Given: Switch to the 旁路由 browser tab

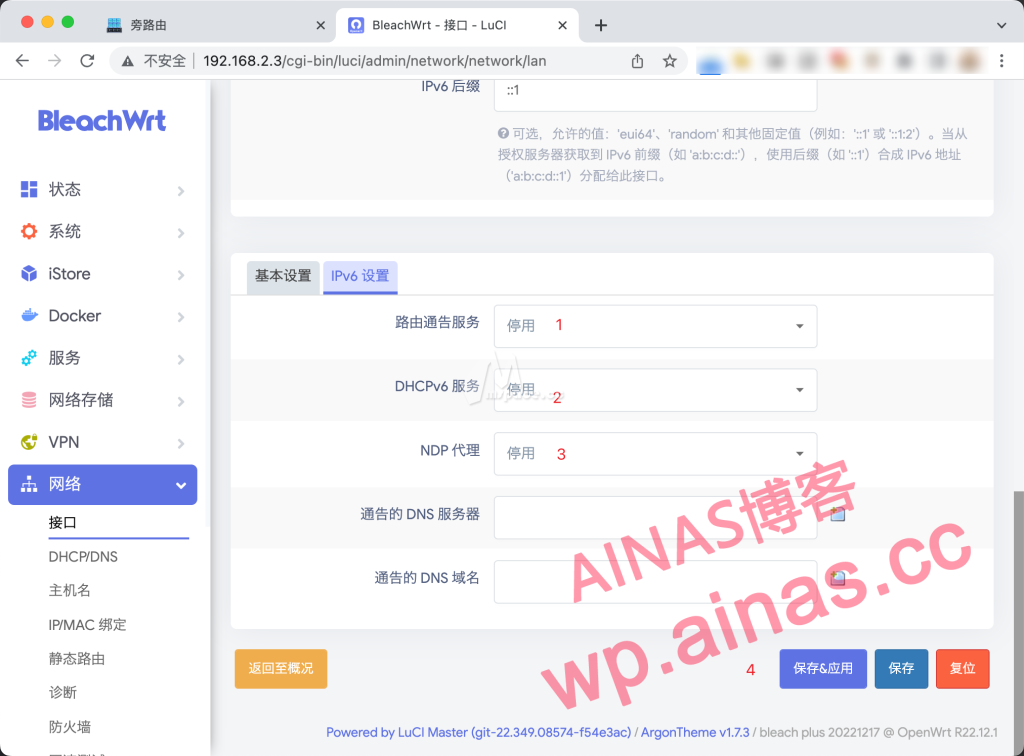Looking at the screenshot, I should click(216, 25).
